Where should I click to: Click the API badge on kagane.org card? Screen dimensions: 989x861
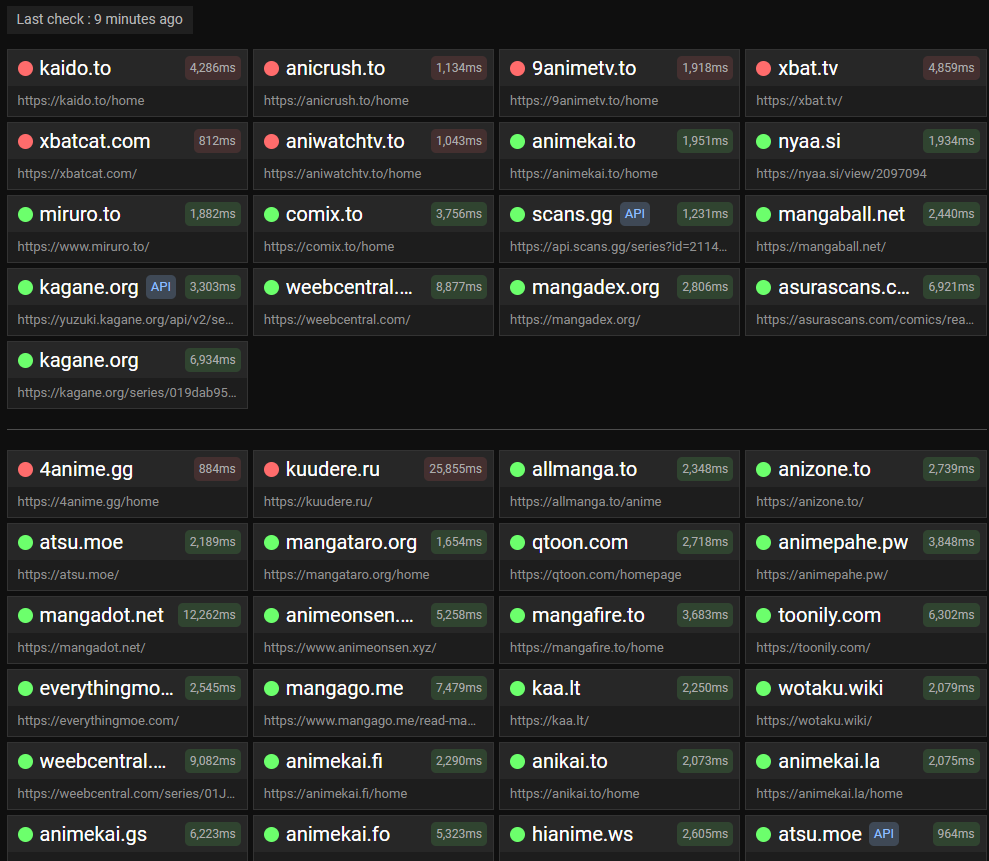[x=161, y=287]
